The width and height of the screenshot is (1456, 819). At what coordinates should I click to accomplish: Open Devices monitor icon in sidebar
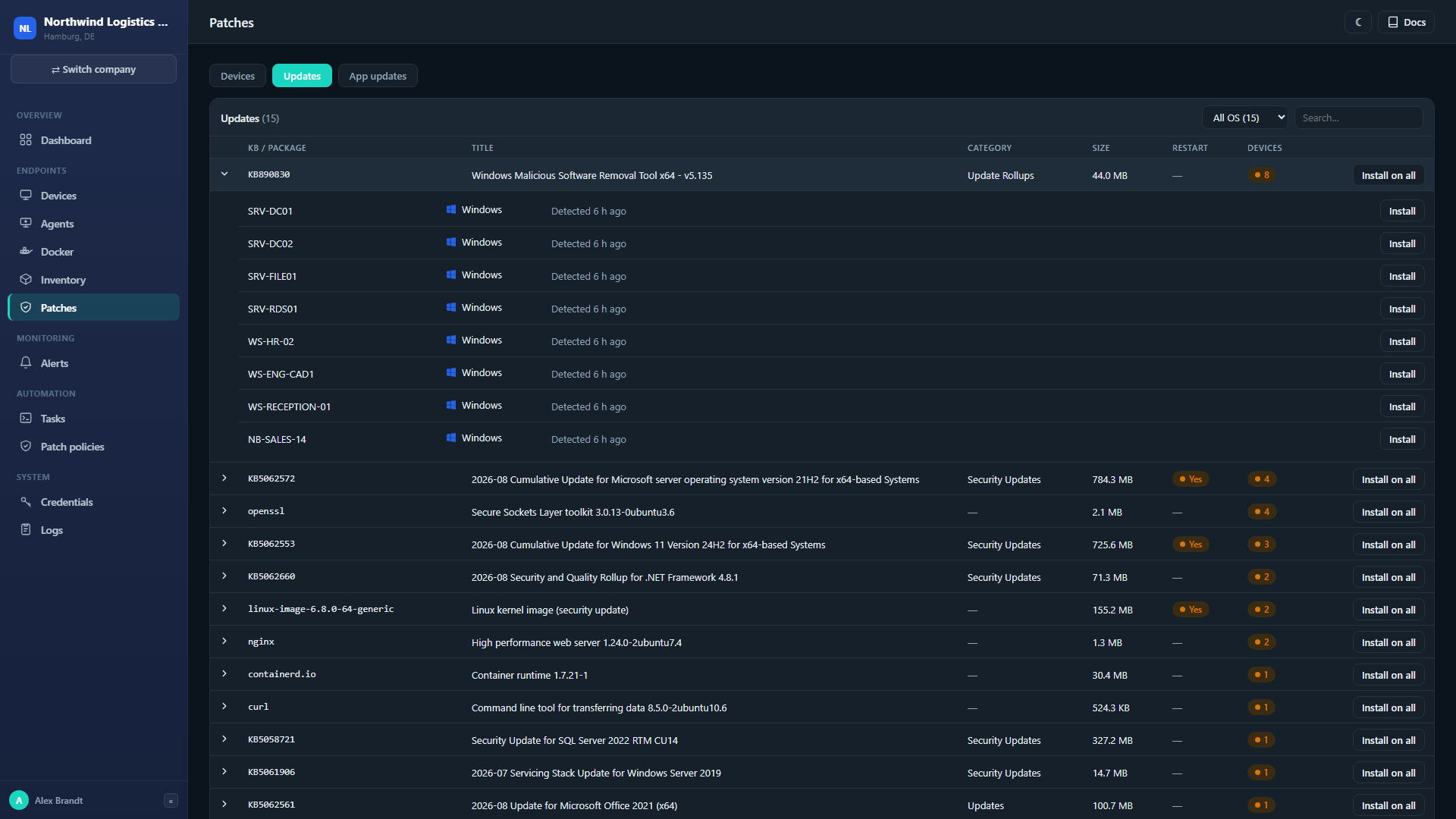click(26, 196)
